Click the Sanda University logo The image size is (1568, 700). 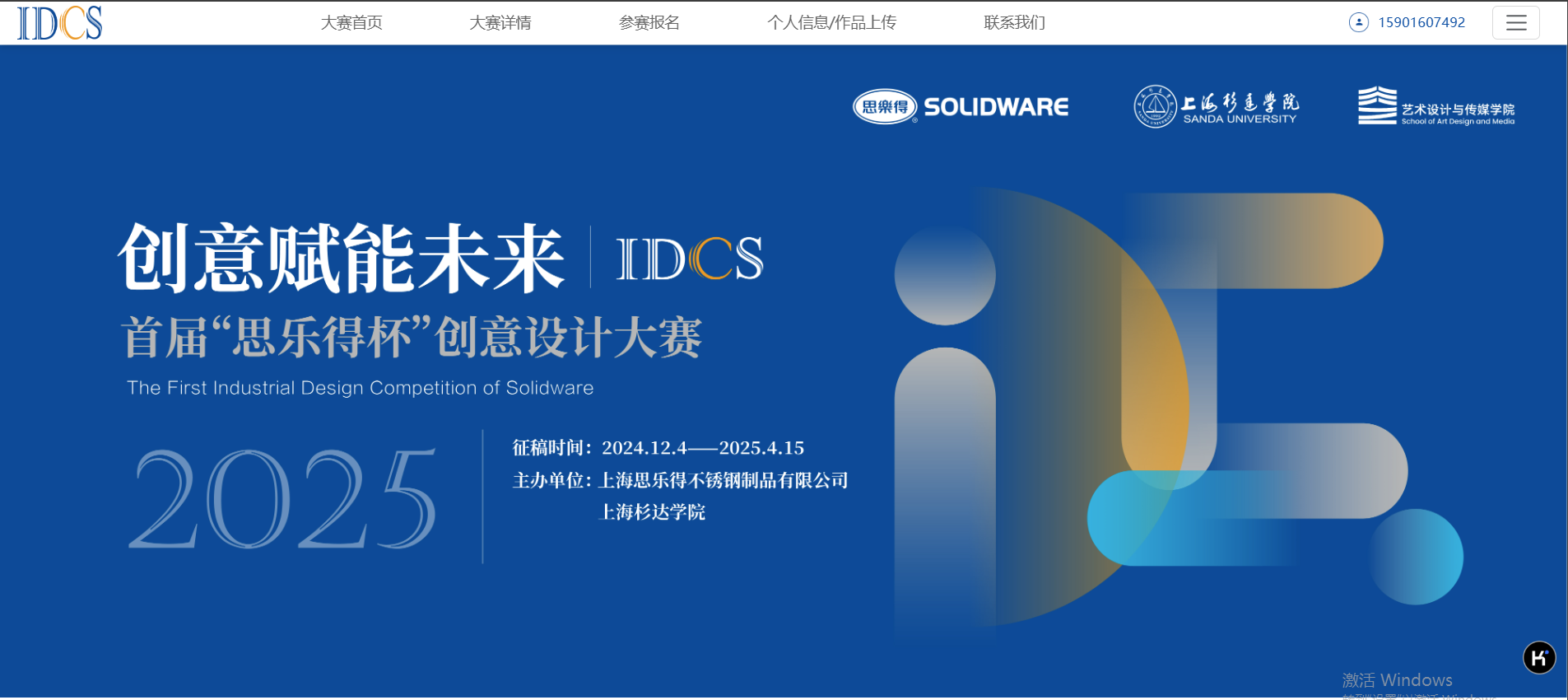click(x=1217, y=107)
